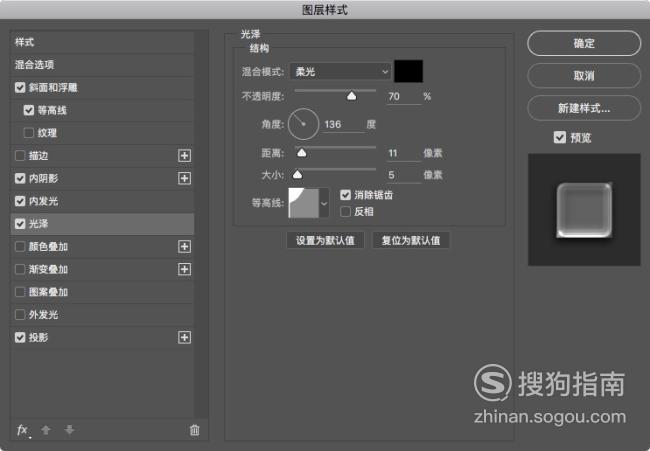Screen dimensions: 650x451
Task: Click the 等高线 contour thumbnail
Action: click(x=303, y=203)
